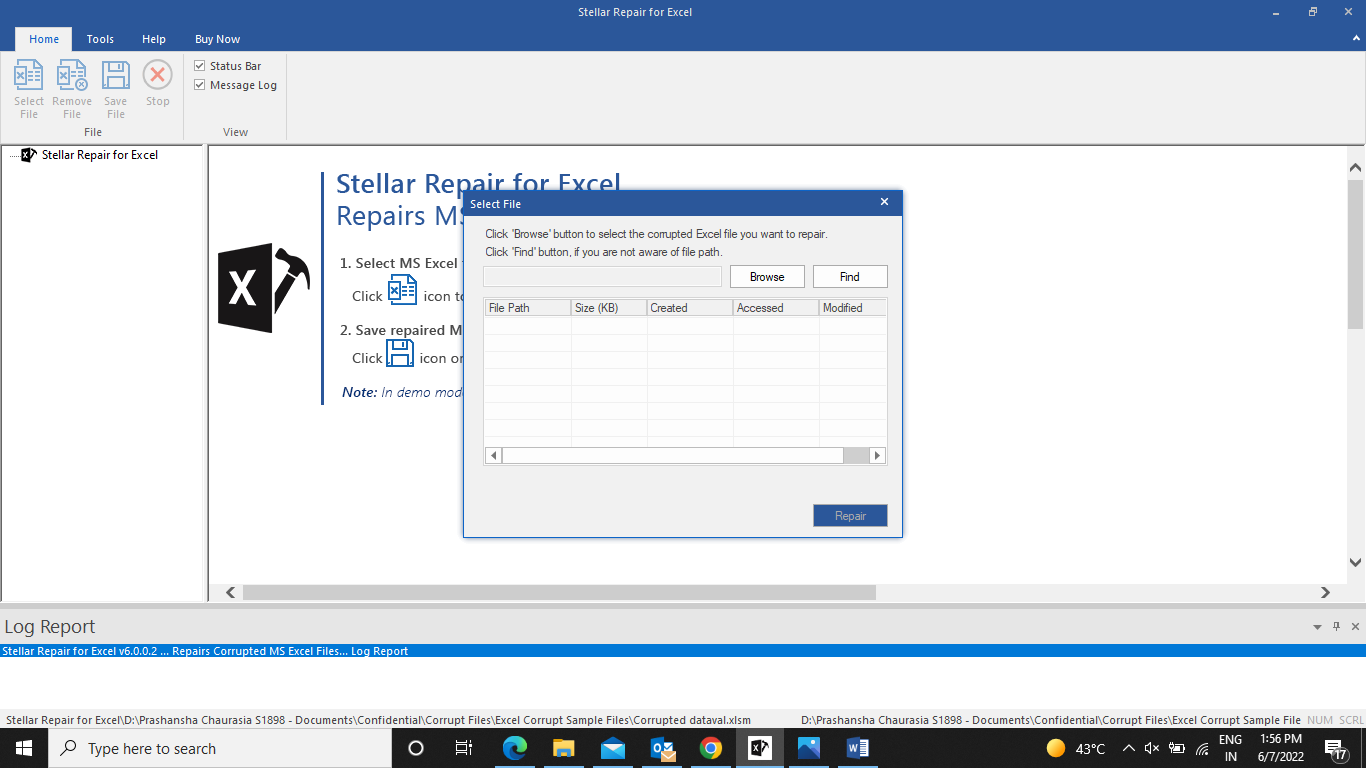The width and height of the screenshot is (1366, 768).
Task: Select Stellar Repair for Excel tree node
Action: [99, 155]
